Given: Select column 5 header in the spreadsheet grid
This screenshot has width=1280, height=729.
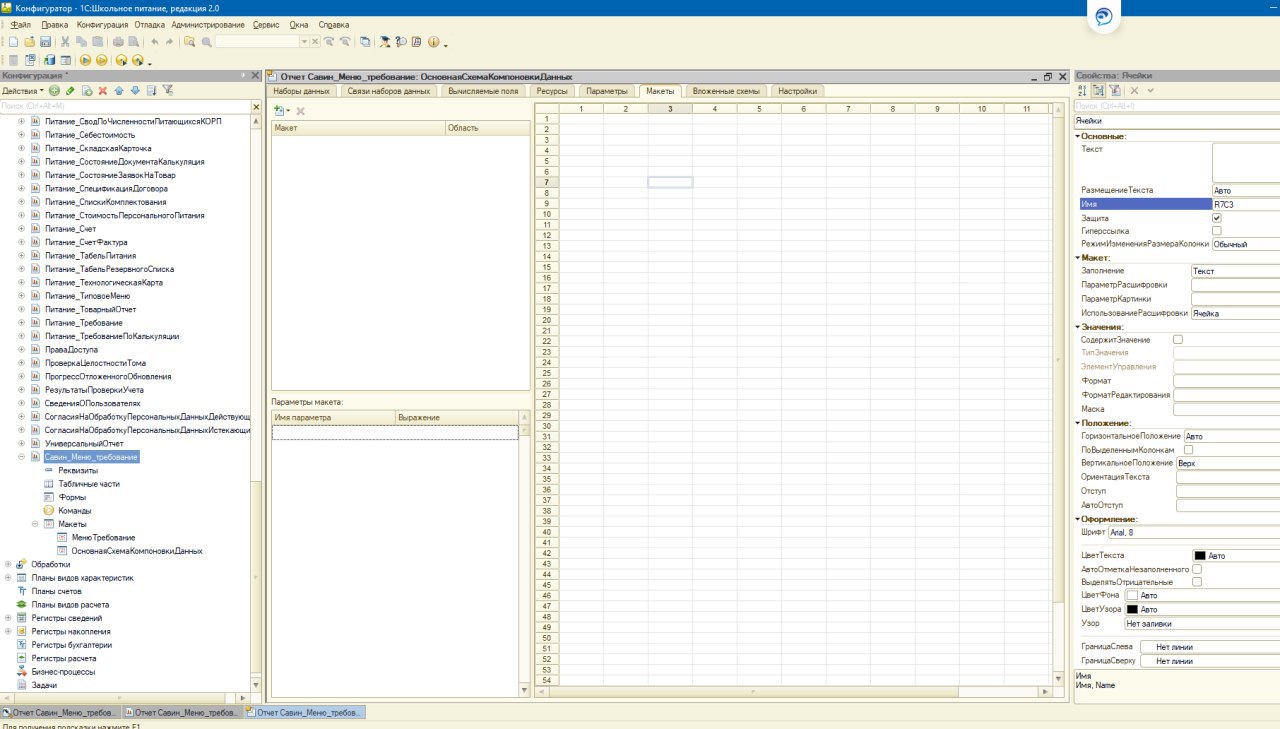Looking at the screenshot, I should [x=759, y=108].
